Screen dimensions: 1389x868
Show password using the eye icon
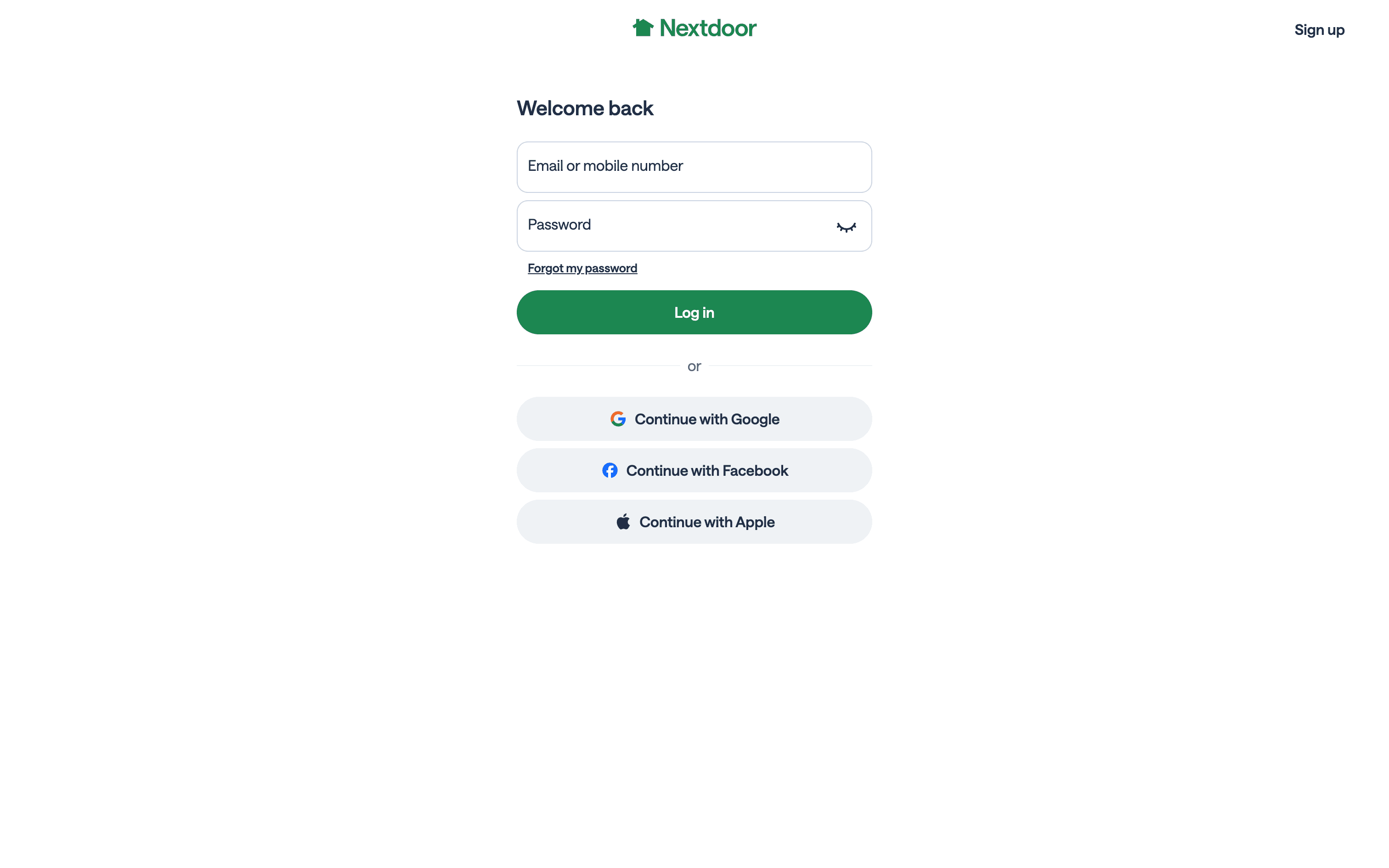pyautogui.click(x=846, y=227)
